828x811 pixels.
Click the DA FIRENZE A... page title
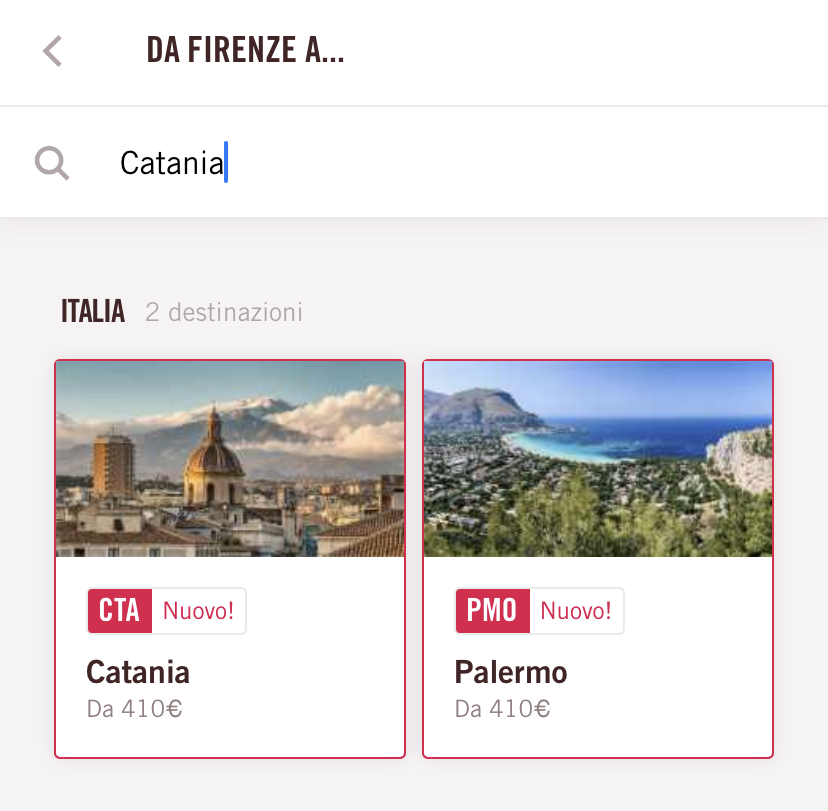(x=245, y=50)
